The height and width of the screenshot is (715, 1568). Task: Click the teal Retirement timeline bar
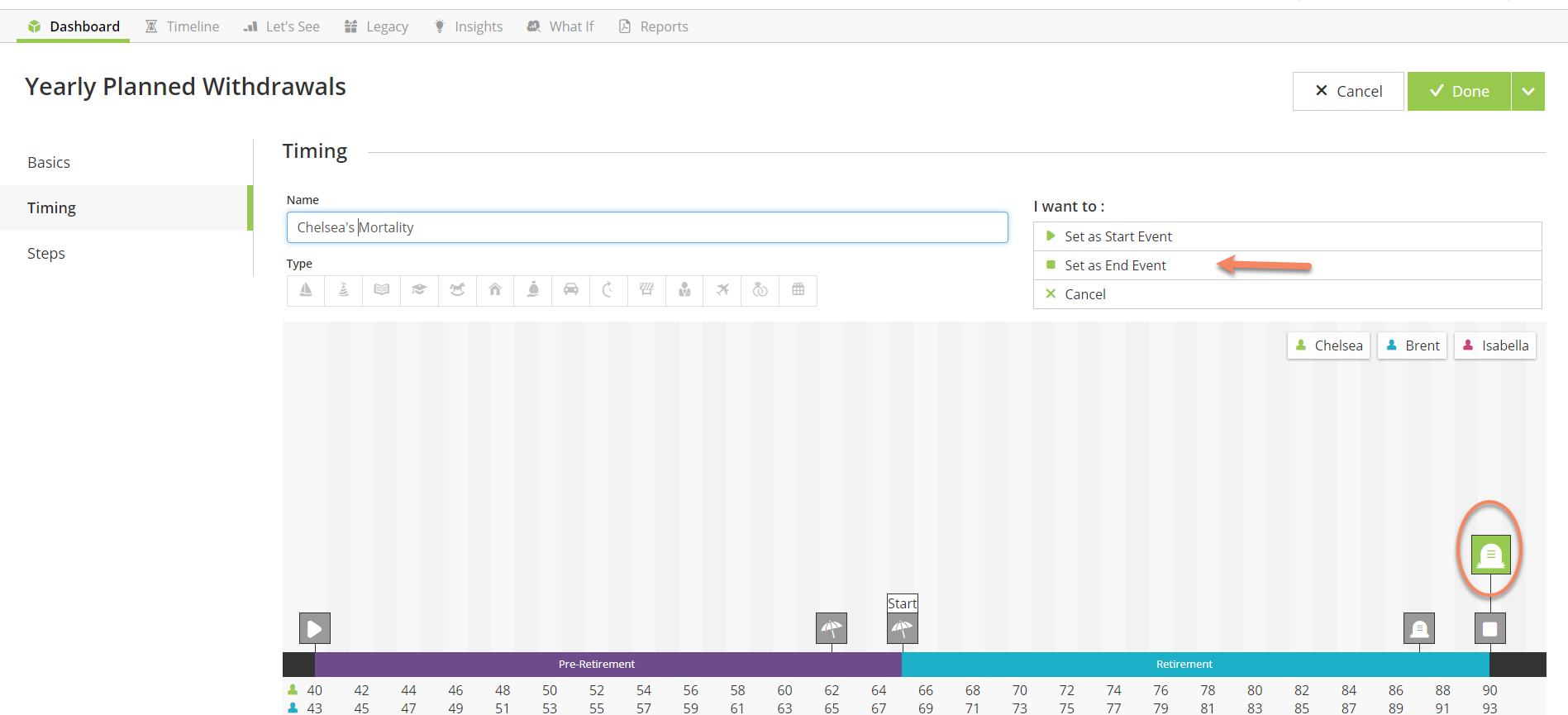(1195, 665)
